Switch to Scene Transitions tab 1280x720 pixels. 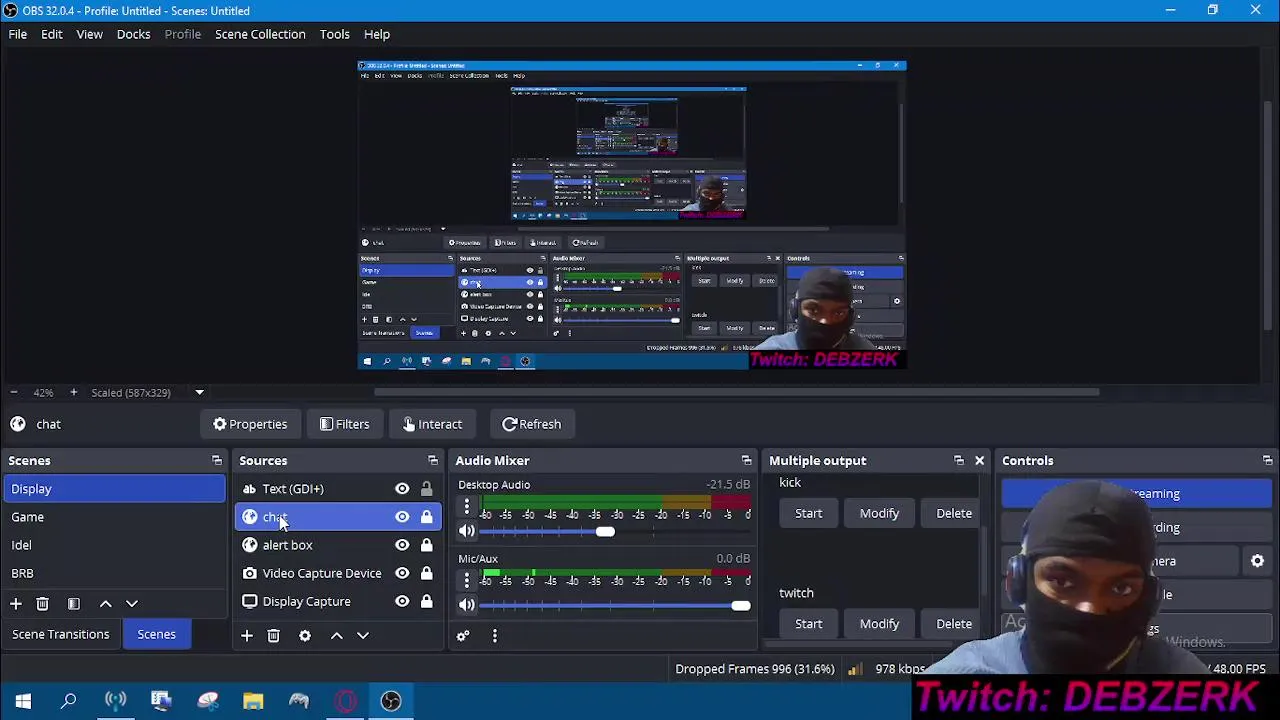tap(61, 634)
